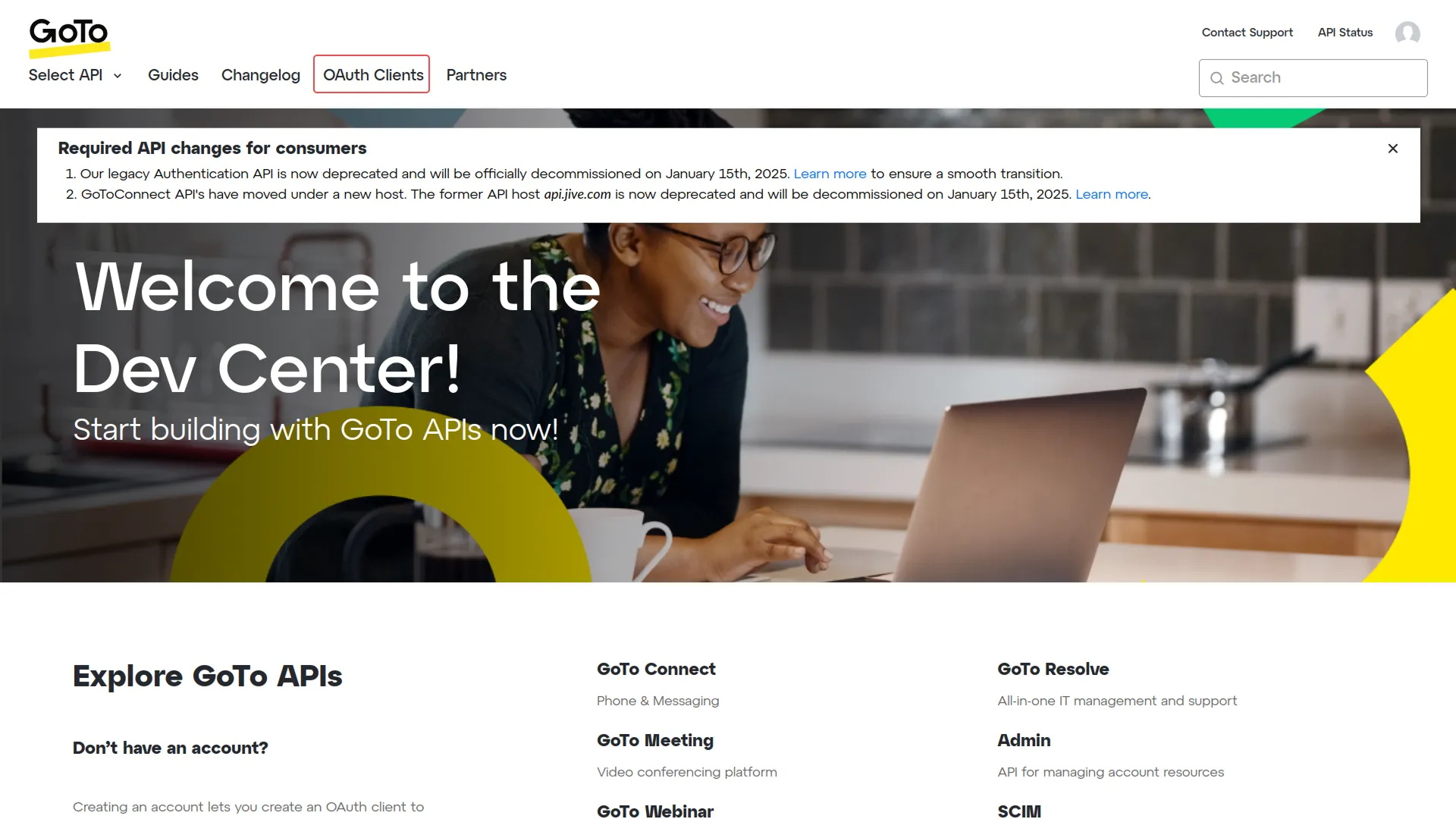1456x819 pixels.
Task: Open the GoTo Resolve API
Action: coord(1053,669)
